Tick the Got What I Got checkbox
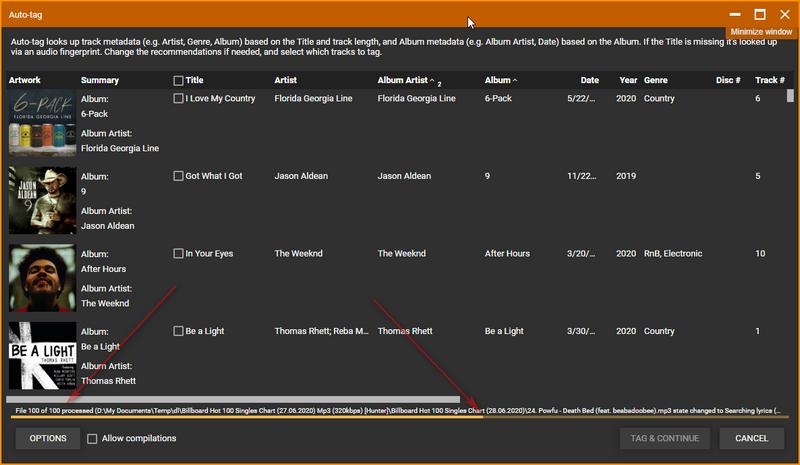This screenshot has width=800, height=465. point(178,176)
